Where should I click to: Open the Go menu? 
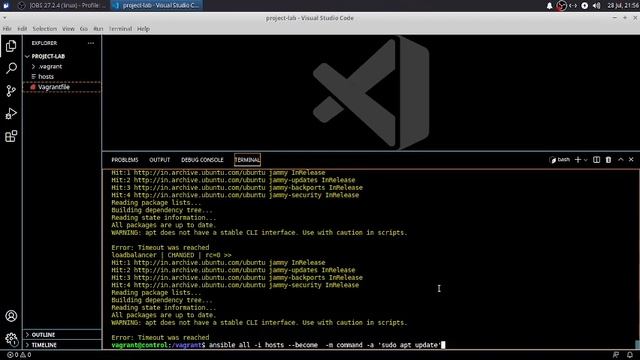(x=84, y=29)
